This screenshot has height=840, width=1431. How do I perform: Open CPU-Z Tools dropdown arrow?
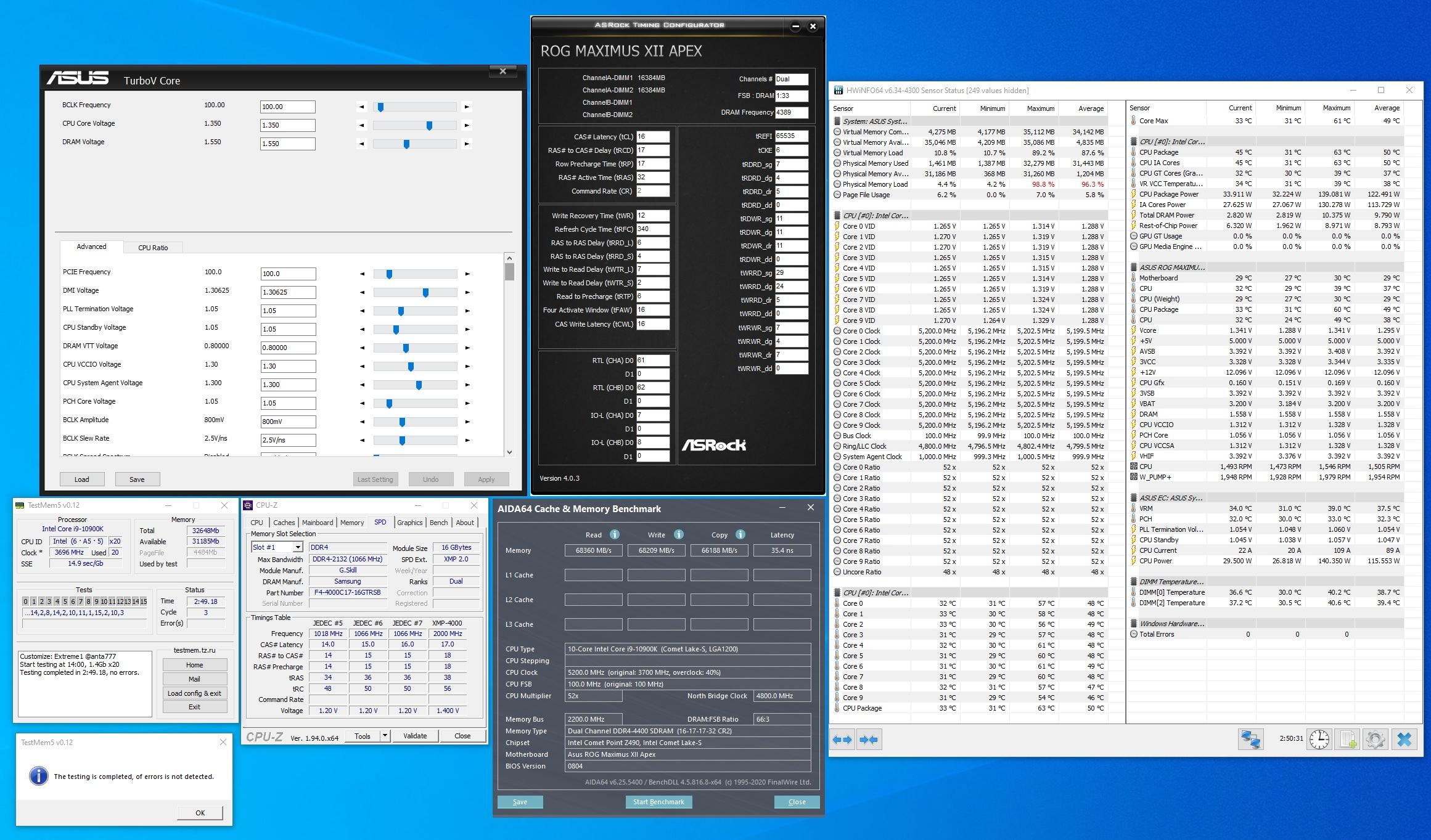tap(385, 735)
